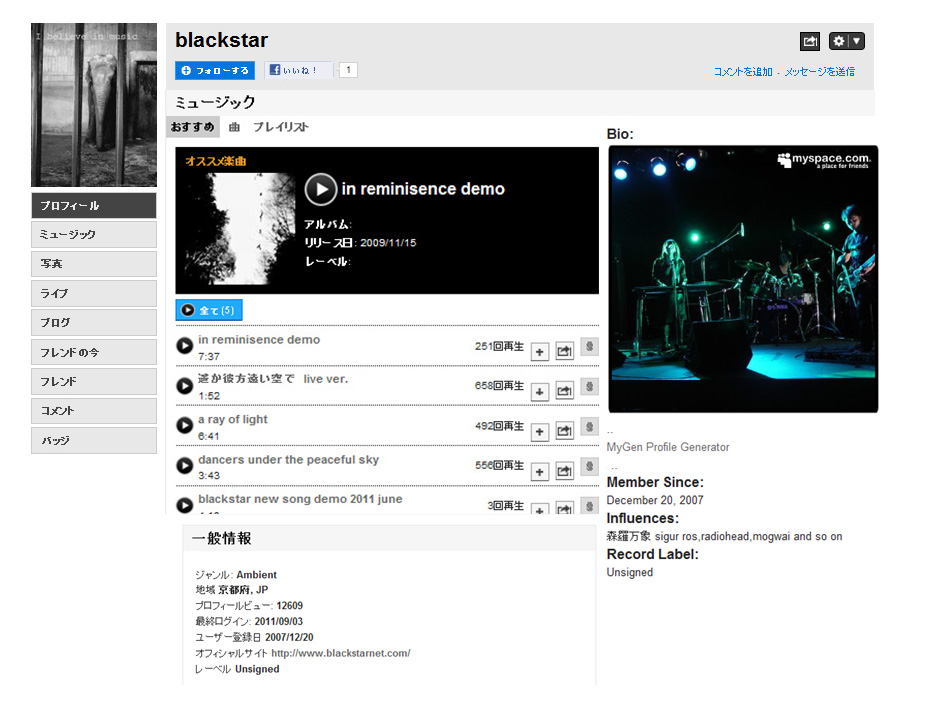Click the コメントを追加 link
Image resolution: width=929 pixels, height=701 pixels.
[743, 72]
